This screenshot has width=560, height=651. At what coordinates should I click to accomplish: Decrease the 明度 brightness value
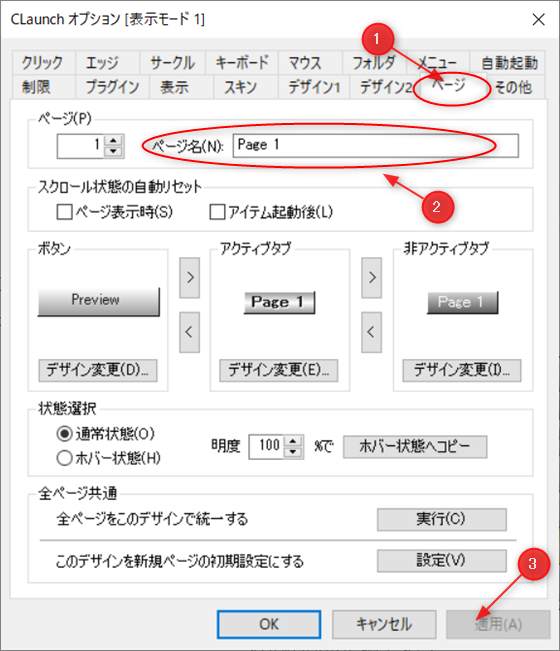tap(293, 453)
